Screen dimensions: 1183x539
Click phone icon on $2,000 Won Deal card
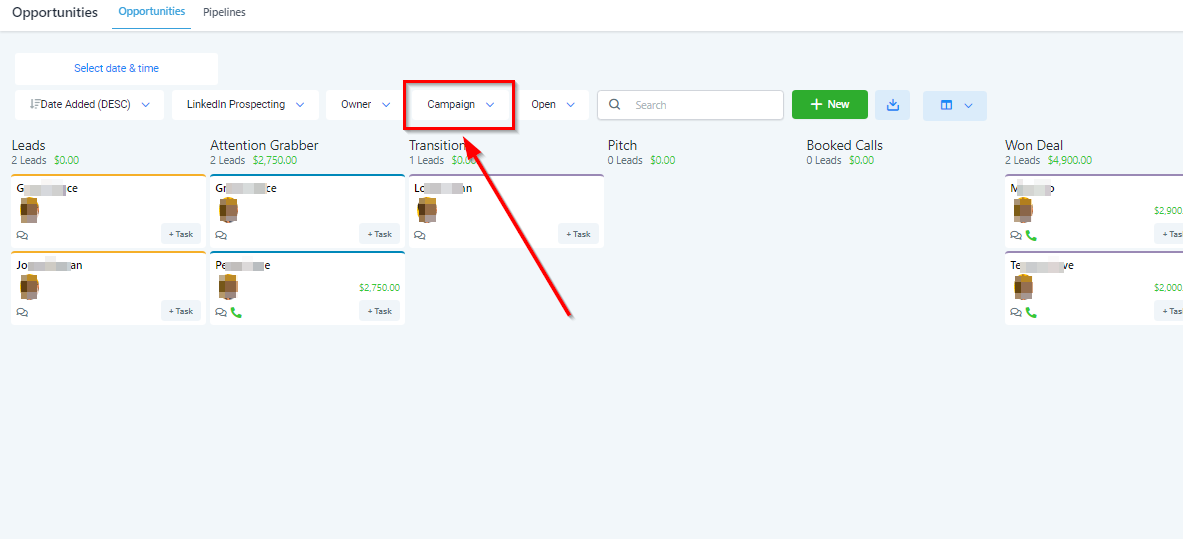(1031, 312)
